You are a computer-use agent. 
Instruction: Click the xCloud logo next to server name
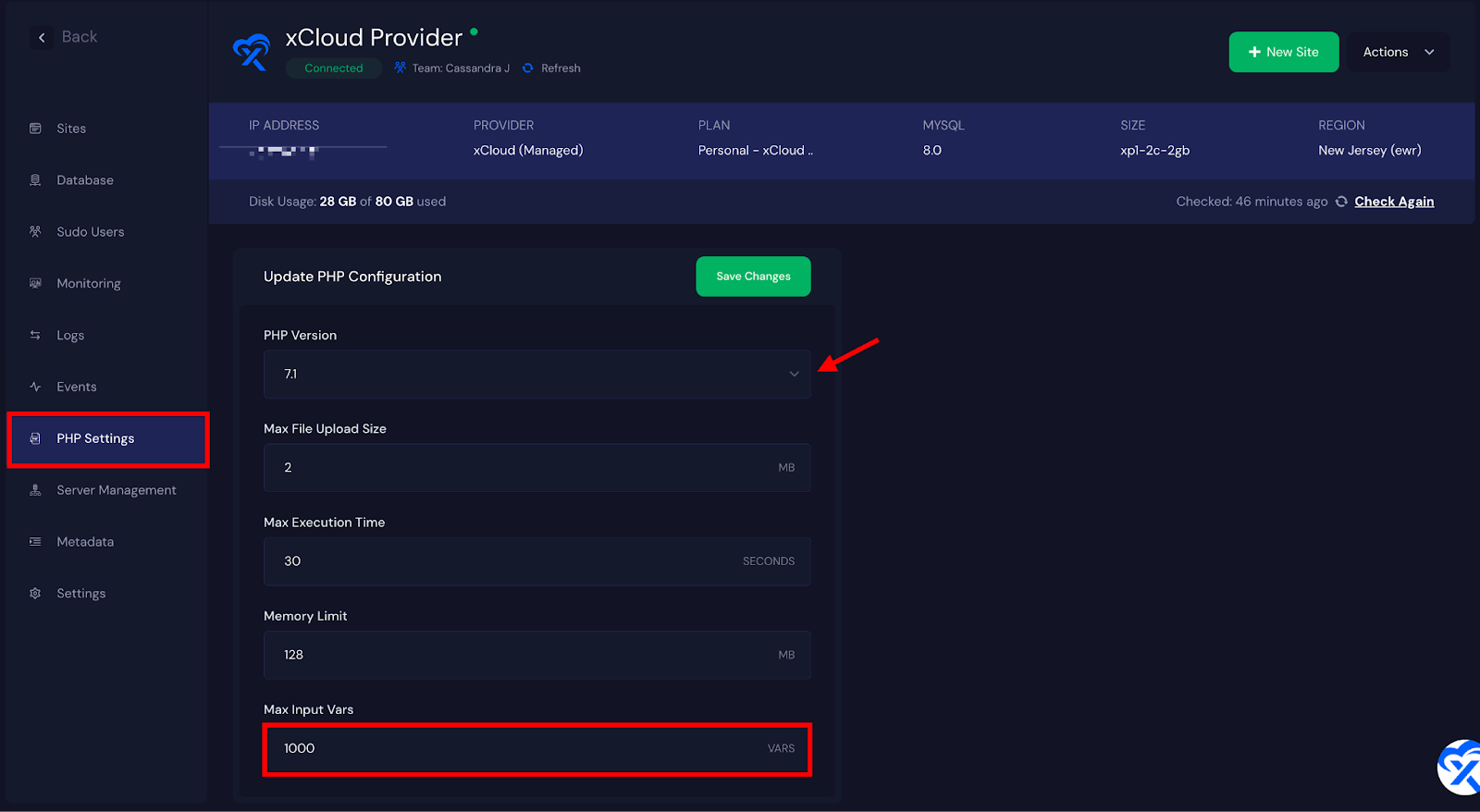tap(251, 52)
